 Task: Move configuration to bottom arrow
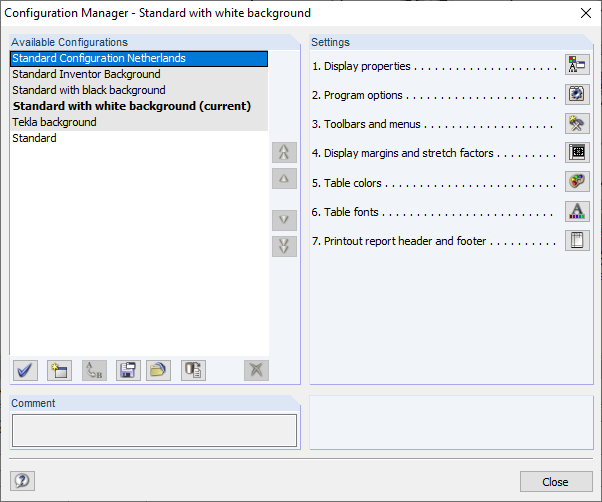point(284,246)
